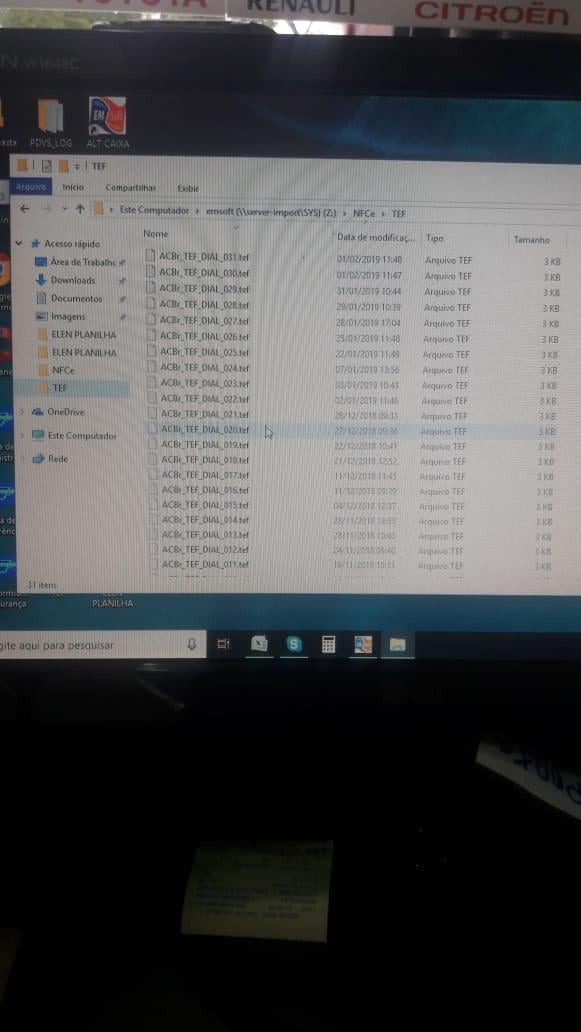
Task: Select file ACBr_TEF_DIAL_016.tef
Action: (205, 490)
